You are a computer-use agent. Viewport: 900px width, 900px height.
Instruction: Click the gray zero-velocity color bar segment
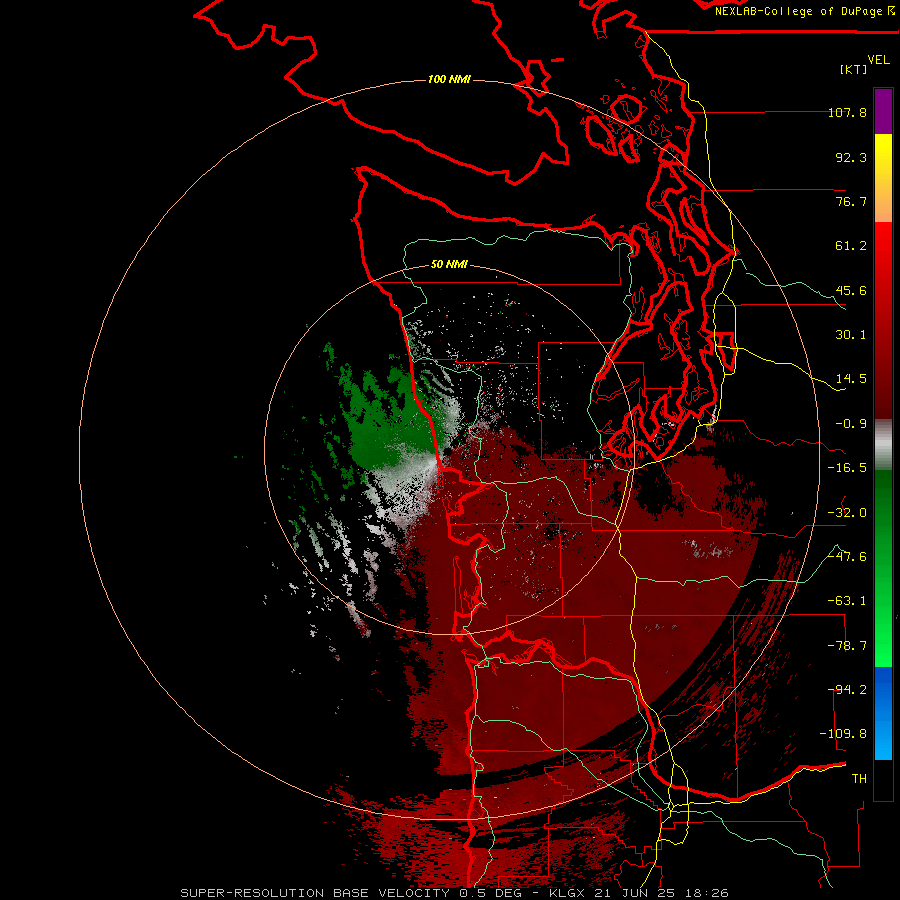coord(883,445)
